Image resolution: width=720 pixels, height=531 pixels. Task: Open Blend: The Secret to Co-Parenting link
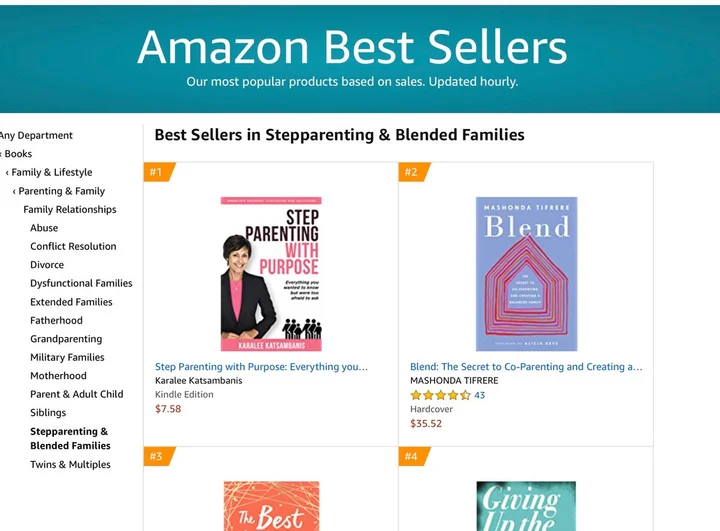tap(526, 367)
